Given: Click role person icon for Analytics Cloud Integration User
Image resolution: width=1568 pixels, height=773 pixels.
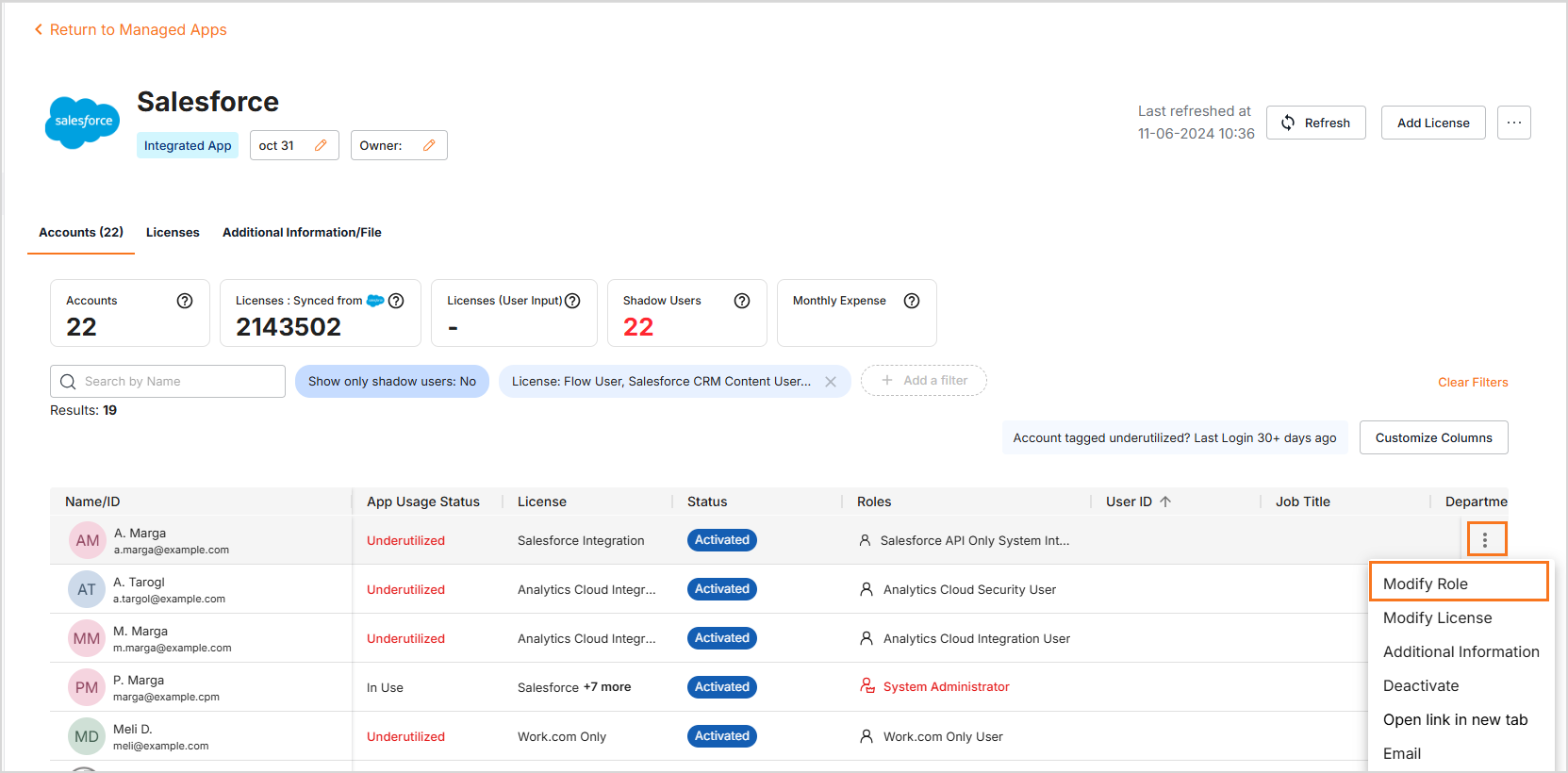Looking at the screenshot, I should click(867, 638).
